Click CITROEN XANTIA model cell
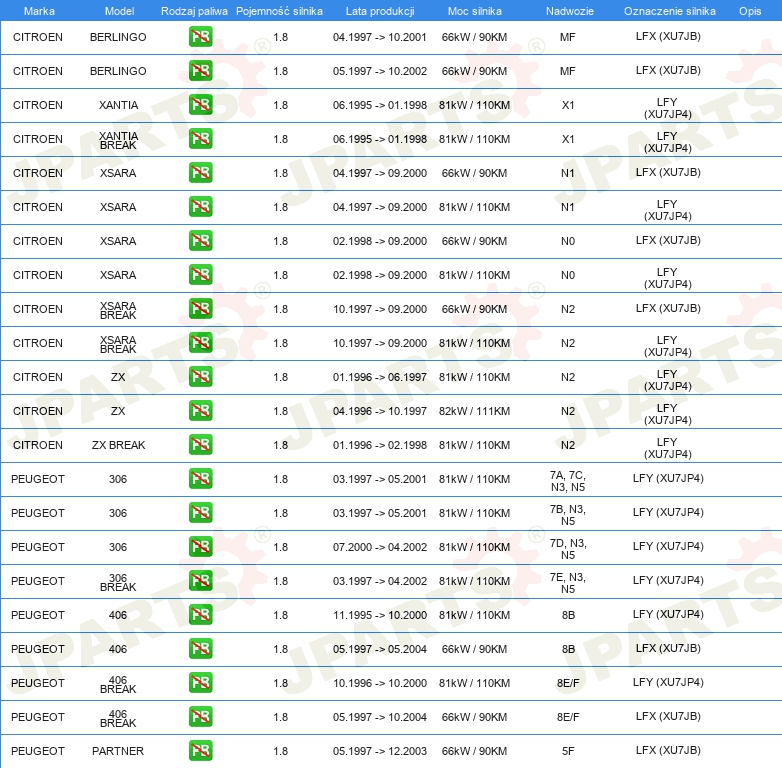782x768 pixels. 118,105
